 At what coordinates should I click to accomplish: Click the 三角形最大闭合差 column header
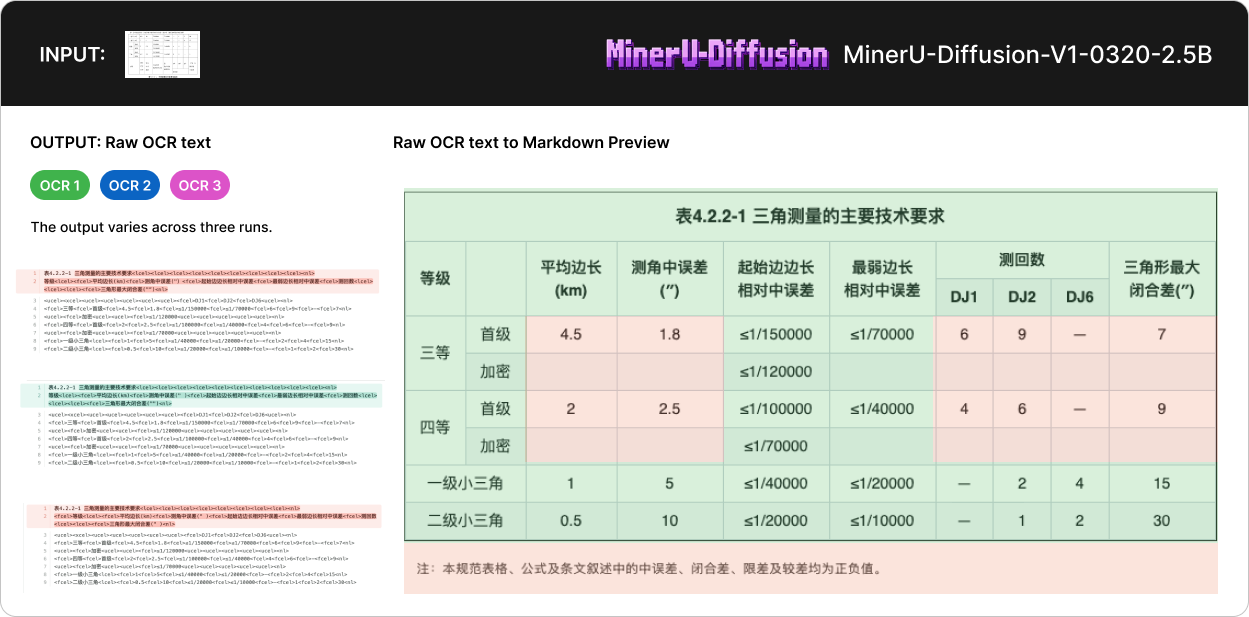pos(1161,278)
